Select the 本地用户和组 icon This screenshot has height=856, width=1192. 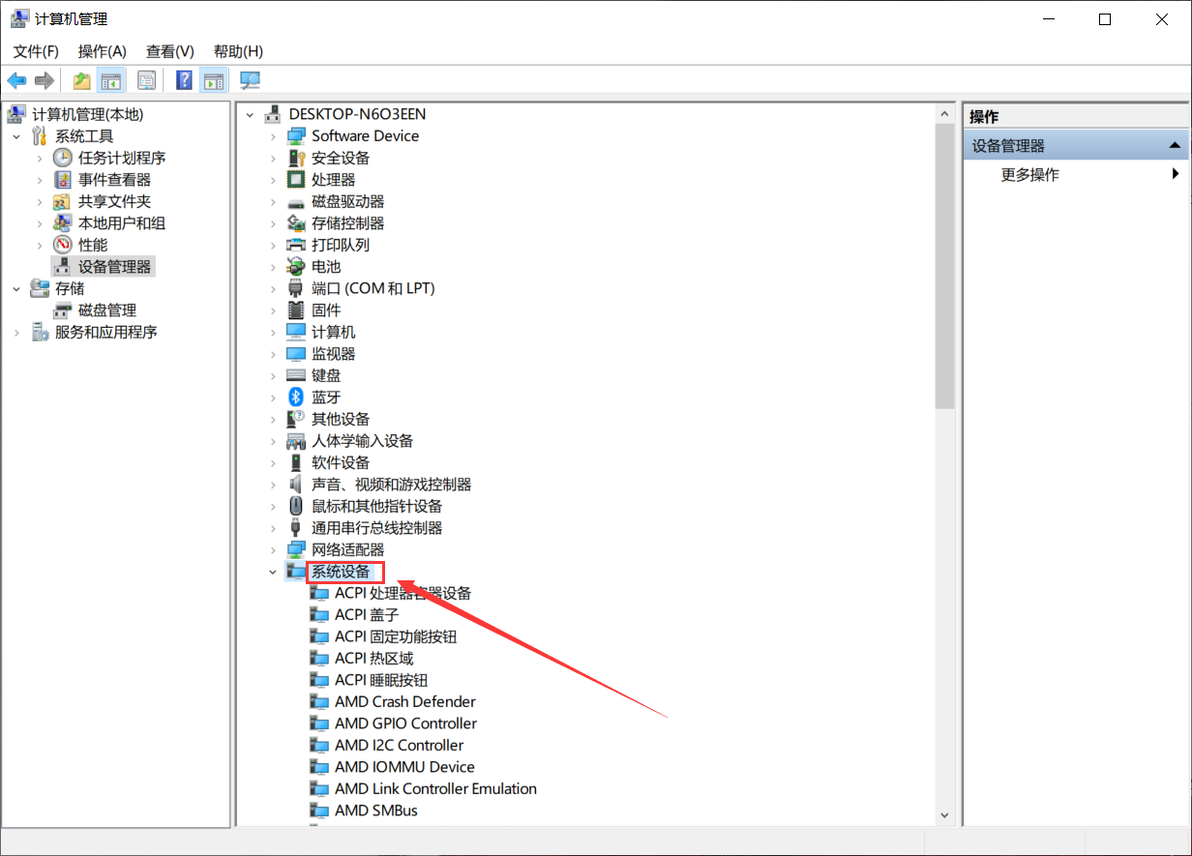[x=62, y=223]
